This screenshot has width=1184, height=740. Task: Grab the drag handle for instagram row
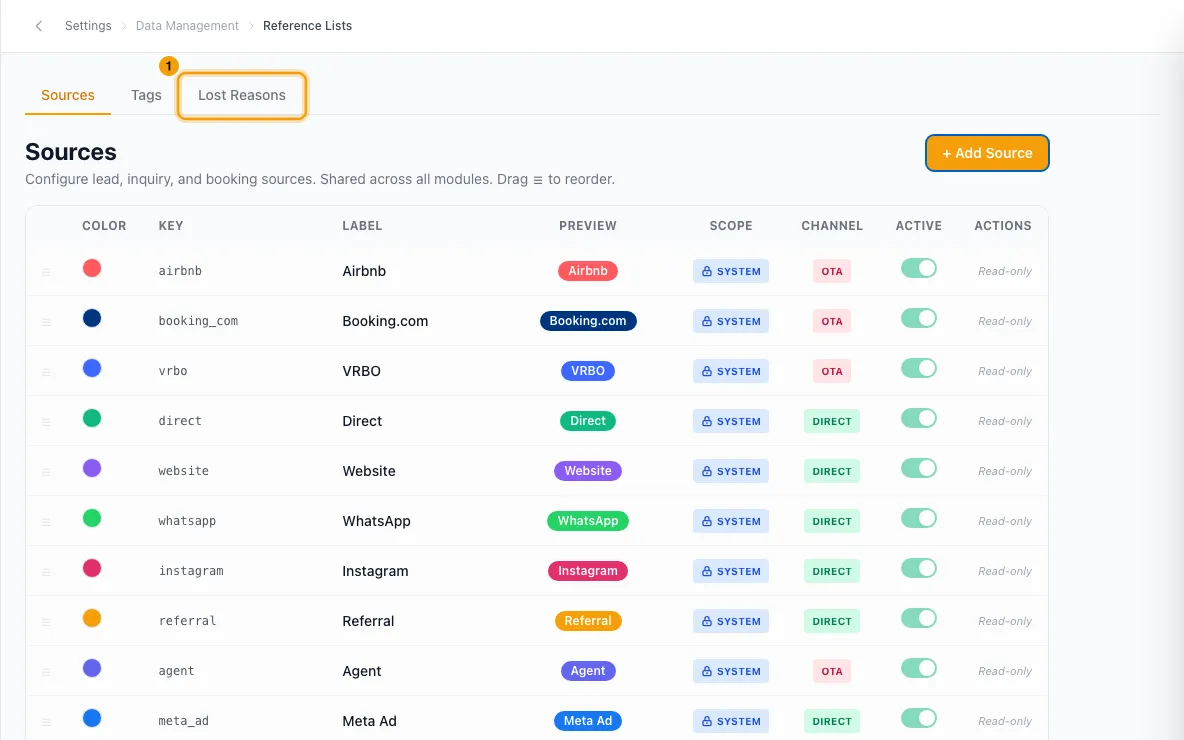(x=46, y=572)
